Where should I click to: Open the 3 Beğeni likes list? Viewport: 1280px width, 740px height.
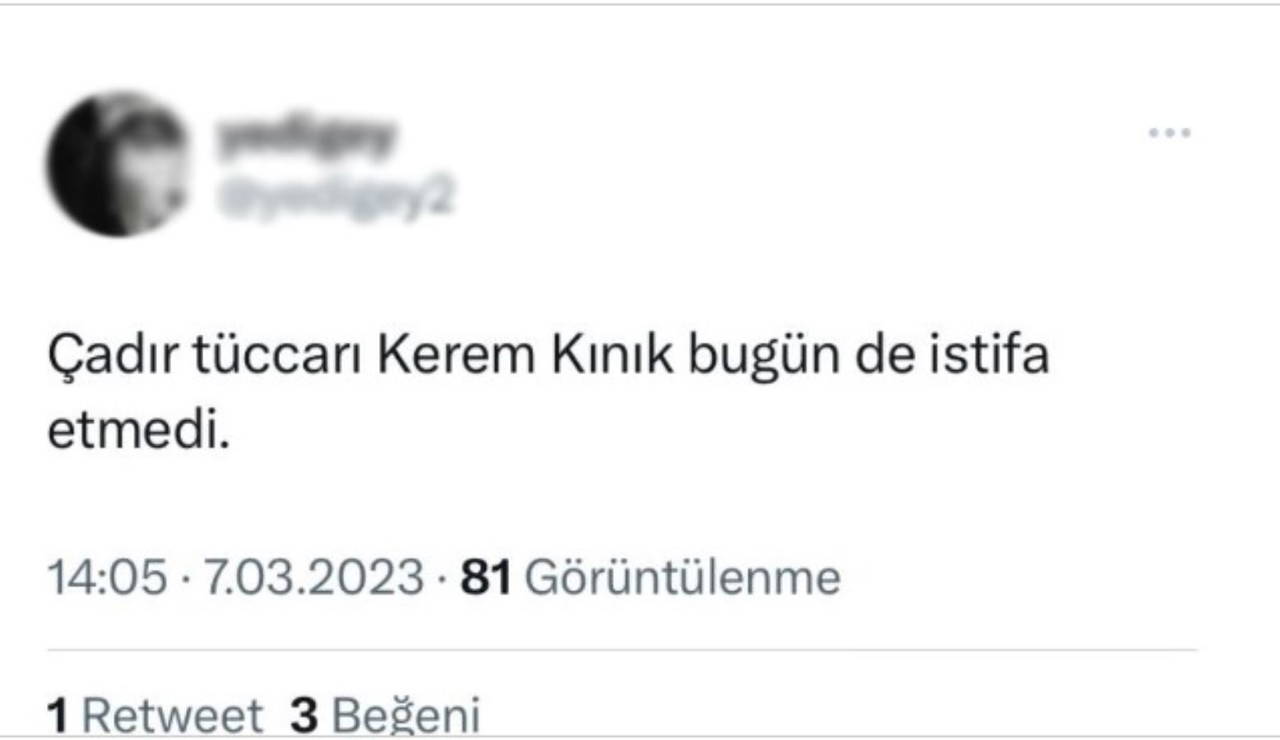pos(385,716)
